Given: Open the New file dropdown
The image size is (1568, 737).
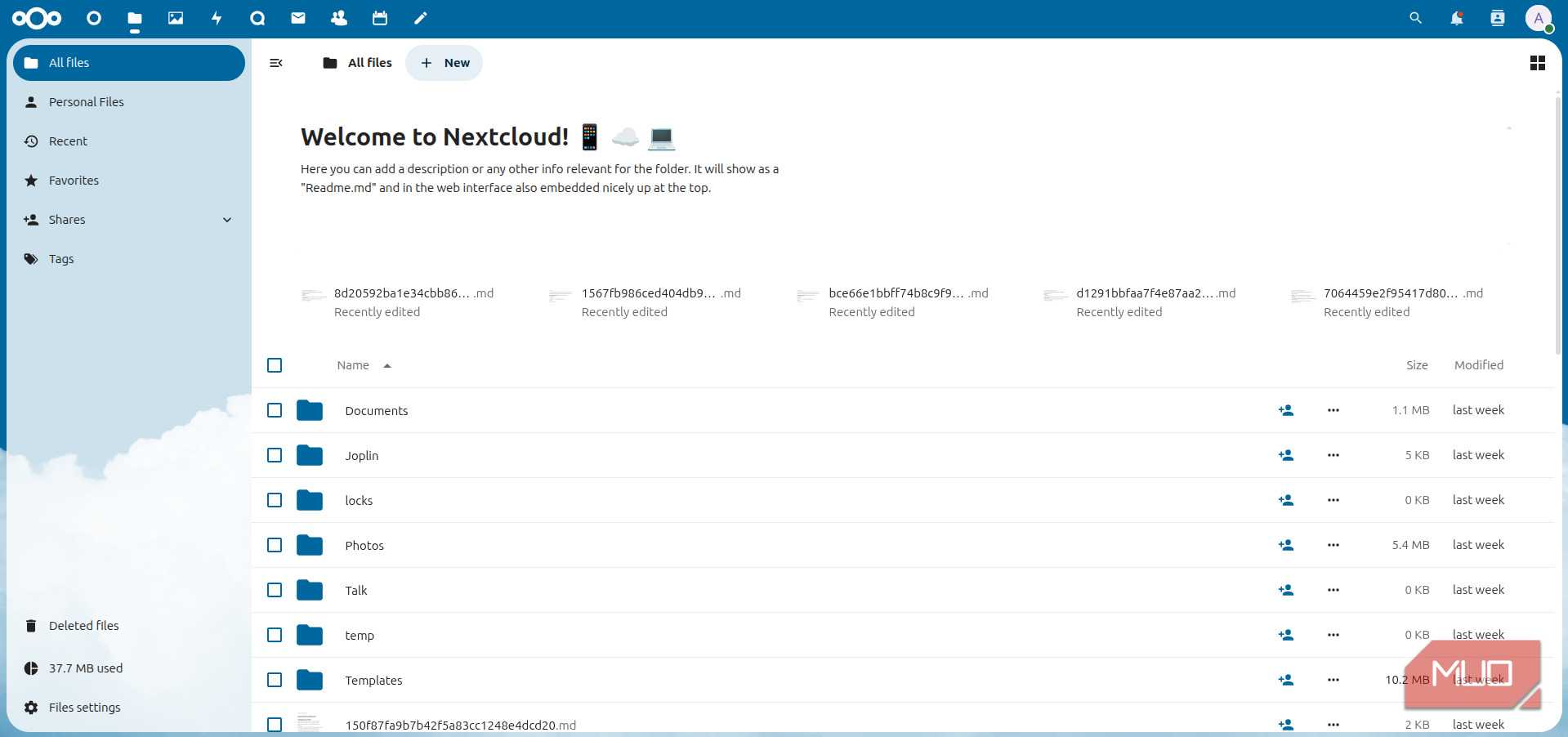Looking at the screenshot, I should [444, 63].
